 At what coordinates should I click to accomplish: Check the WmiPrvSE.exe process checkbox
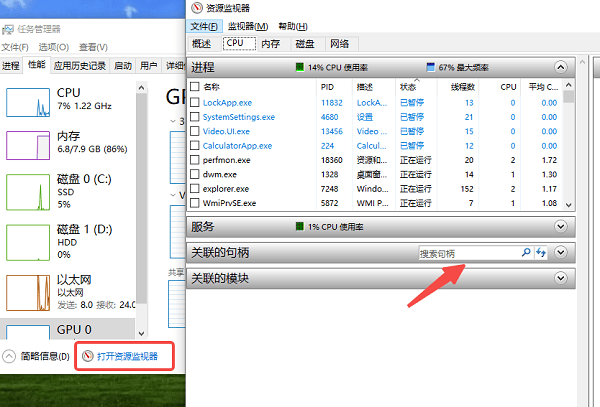click(195, 203)
